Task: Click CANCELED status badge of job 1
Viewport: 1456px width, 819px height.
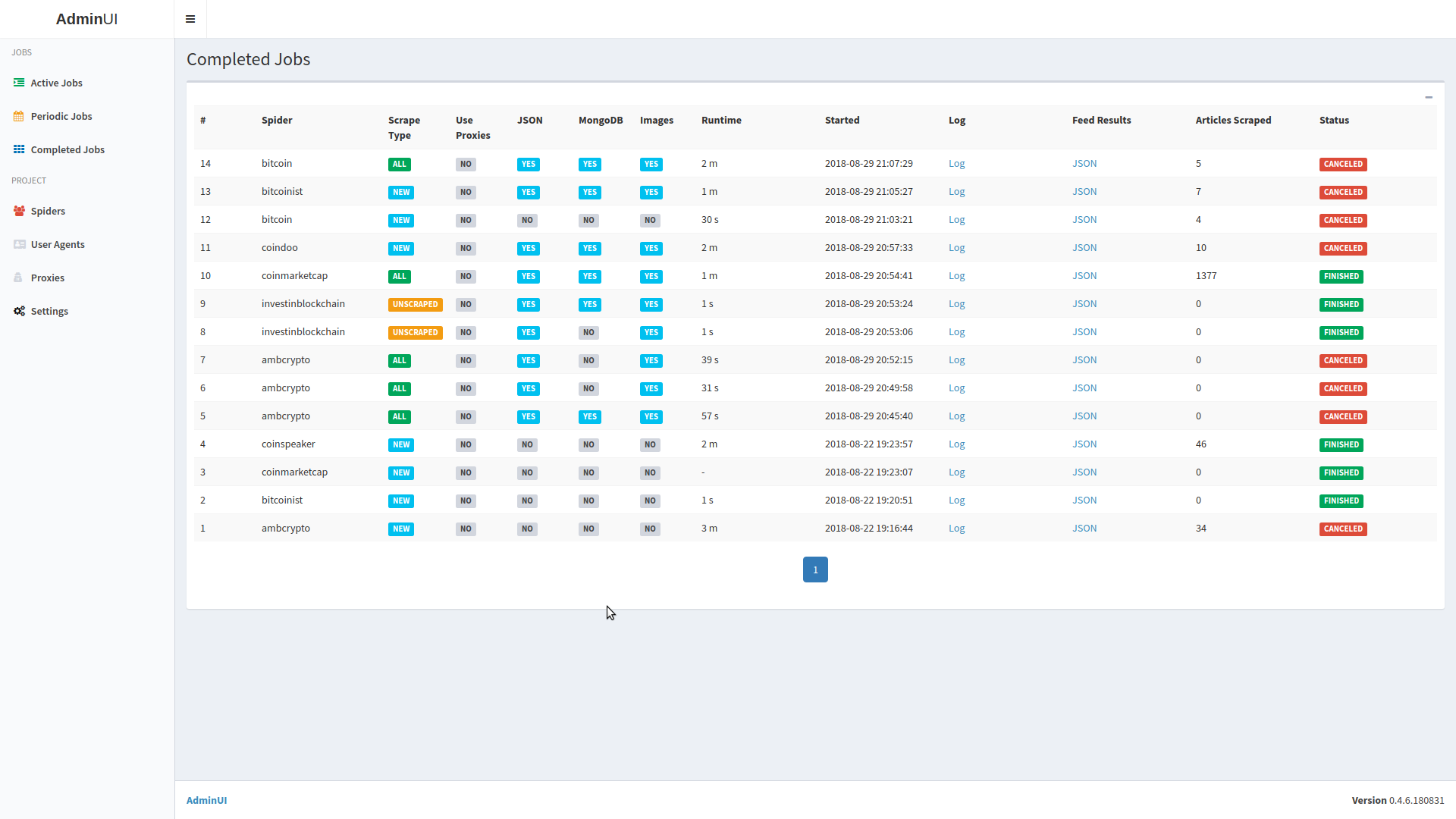Action: 1343,529
